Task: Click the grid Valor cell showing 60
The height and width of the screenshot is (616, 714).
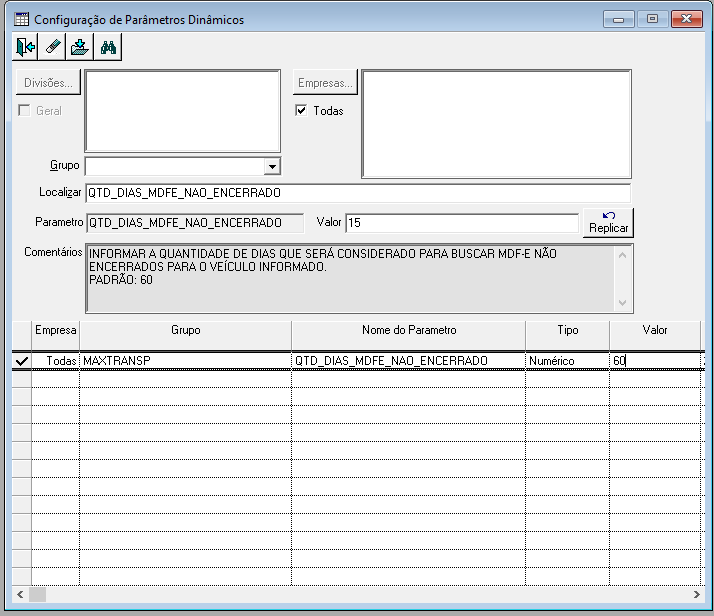Action: pyautogui.click(x=655, y=361)
